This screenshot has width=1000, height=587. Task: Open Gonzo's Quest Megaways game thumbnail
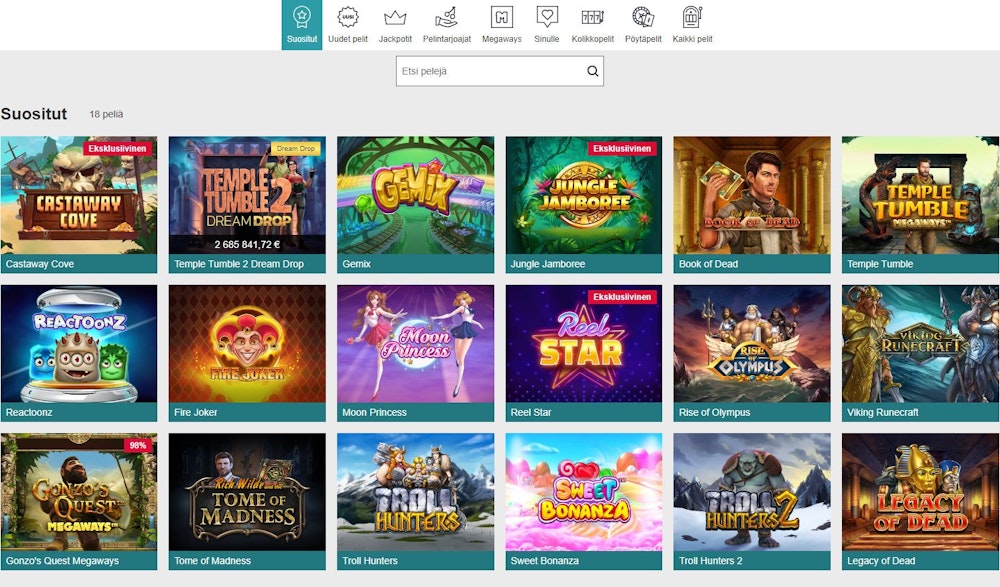coord(79,491)
